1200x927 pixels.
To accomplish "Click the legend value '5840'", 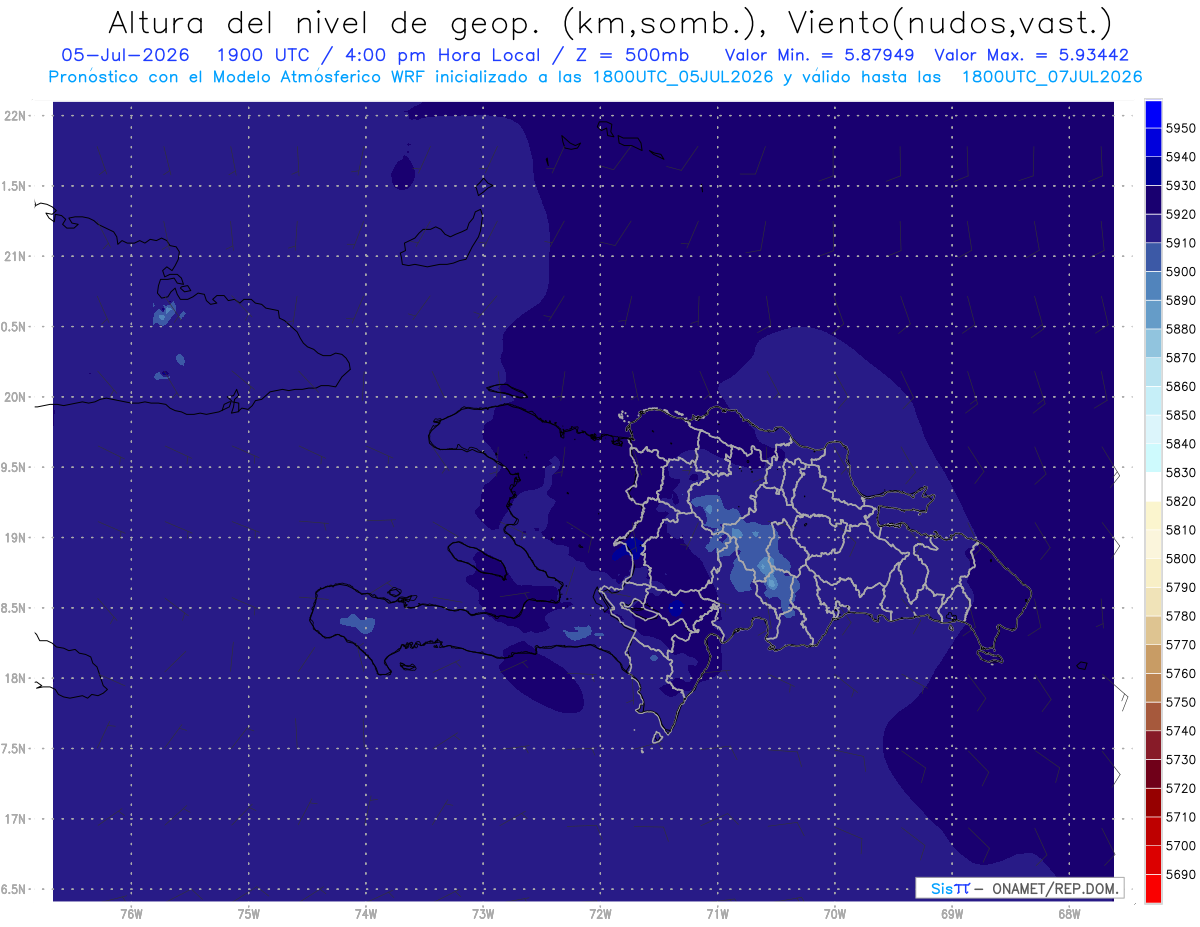I will (1180, 443).
